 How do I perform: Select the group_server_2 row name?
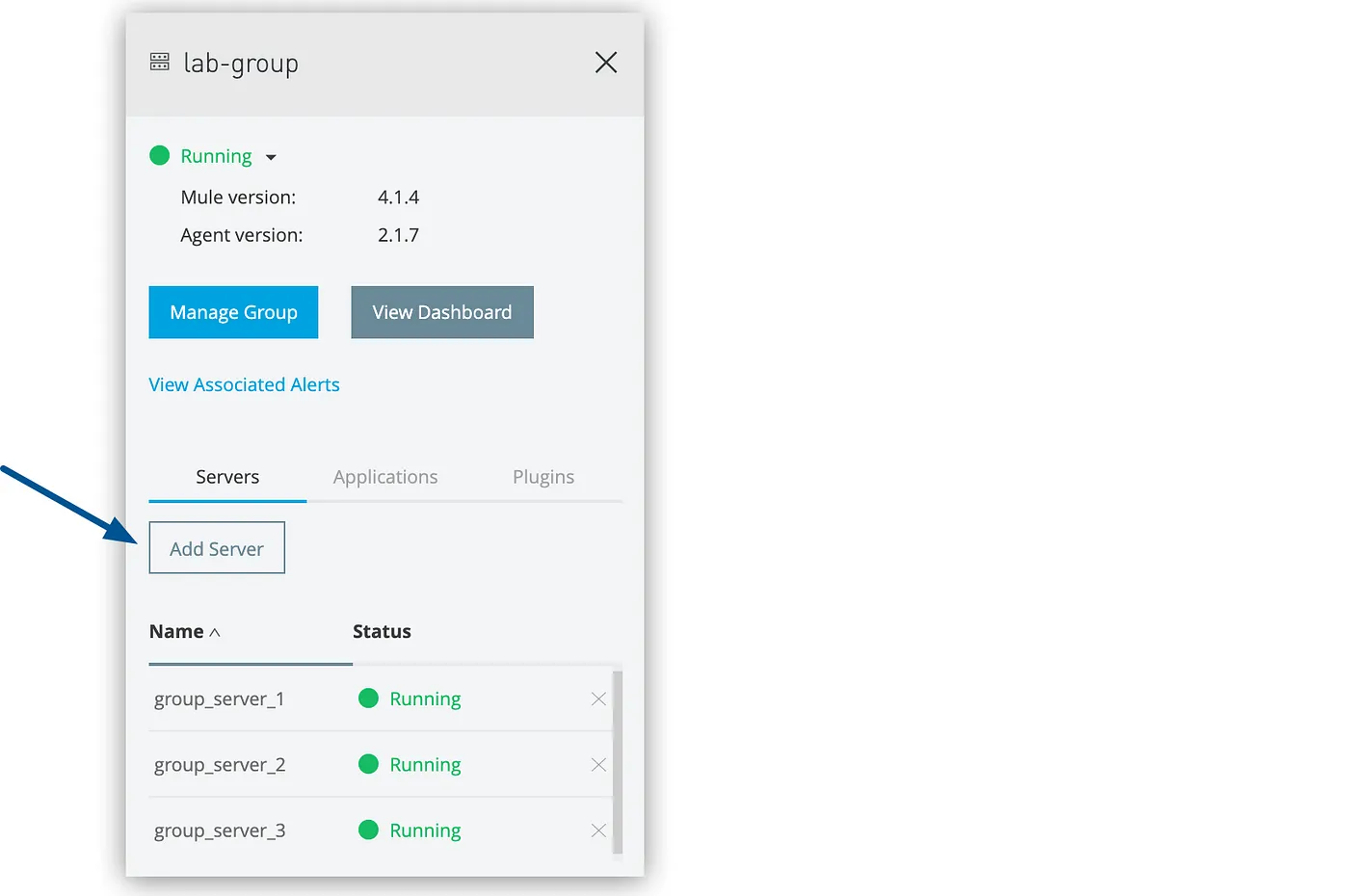pos(219,764)
